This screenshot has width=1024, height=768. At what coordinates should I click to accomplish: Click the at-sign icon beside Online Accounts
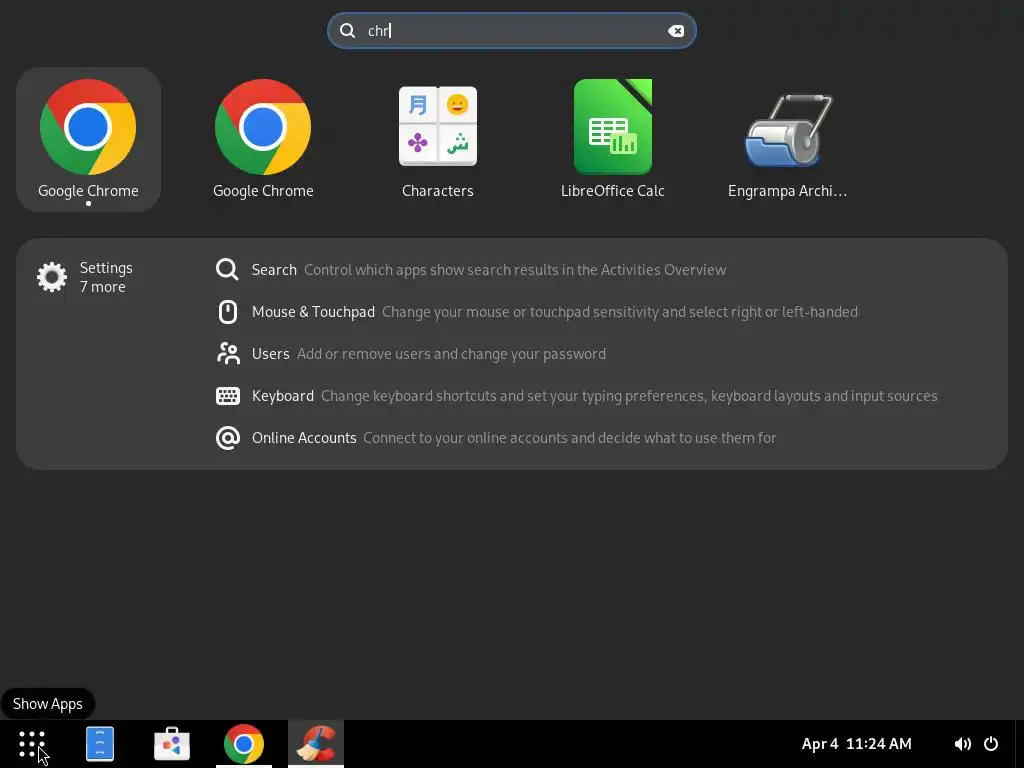[x=227, y=438]
